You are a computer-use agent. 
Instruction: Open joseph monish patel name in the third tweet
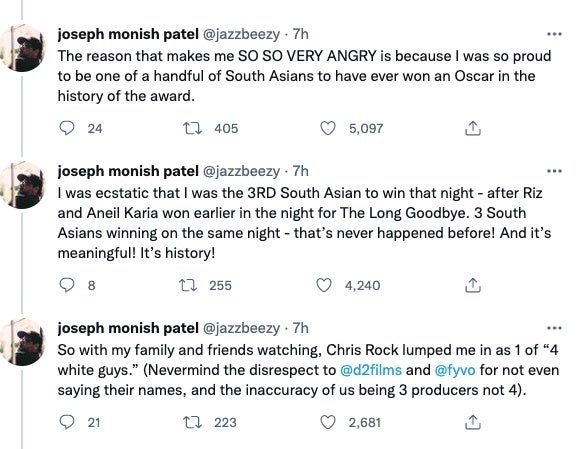pos(128,328)
